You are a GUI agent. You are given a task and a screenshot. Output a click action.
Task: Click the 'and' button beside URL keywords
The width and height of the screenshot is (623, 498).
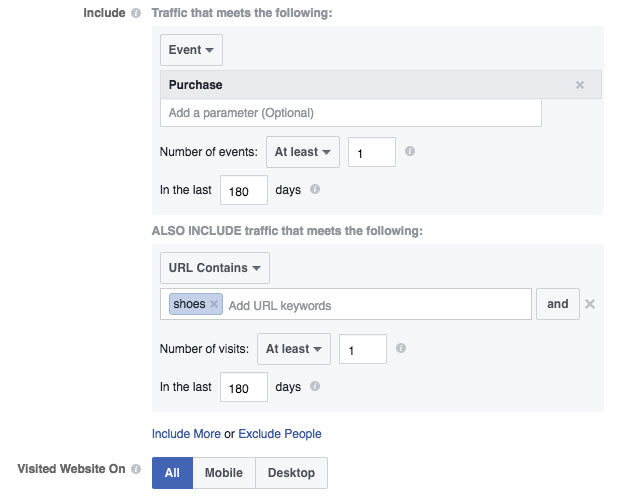coord(557,304)
